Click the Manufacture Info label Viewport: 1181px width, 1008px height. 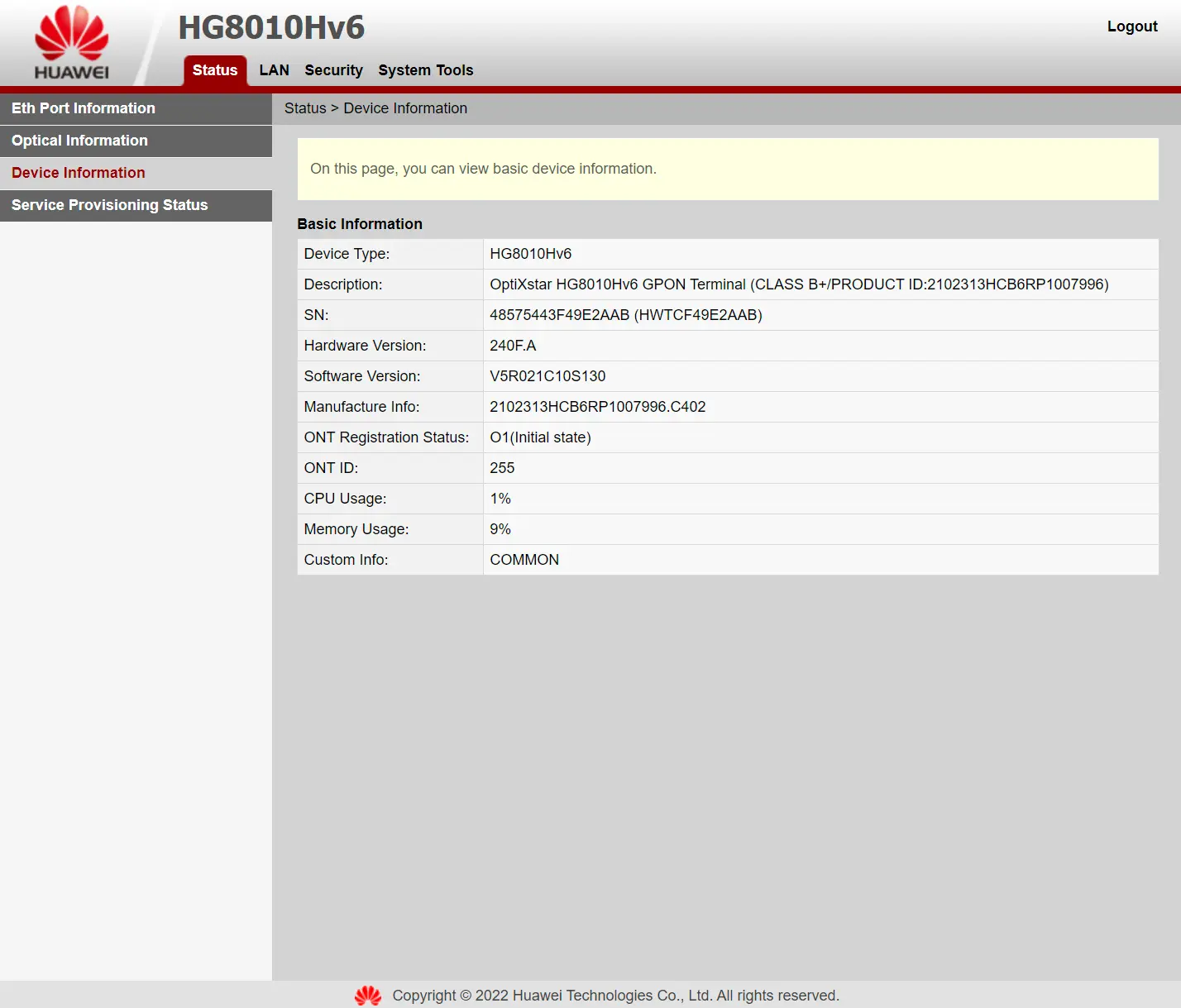(x=361, y=407)
